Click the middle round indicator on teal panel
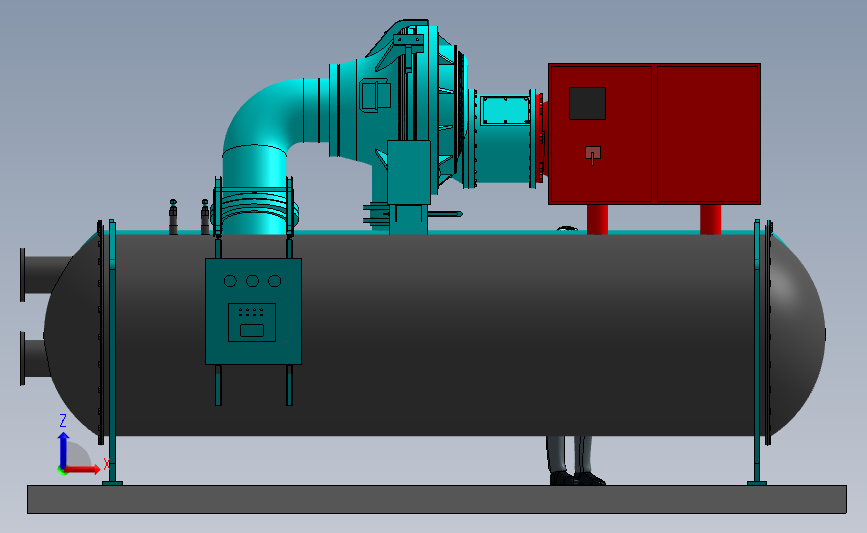 coord(252,281)
